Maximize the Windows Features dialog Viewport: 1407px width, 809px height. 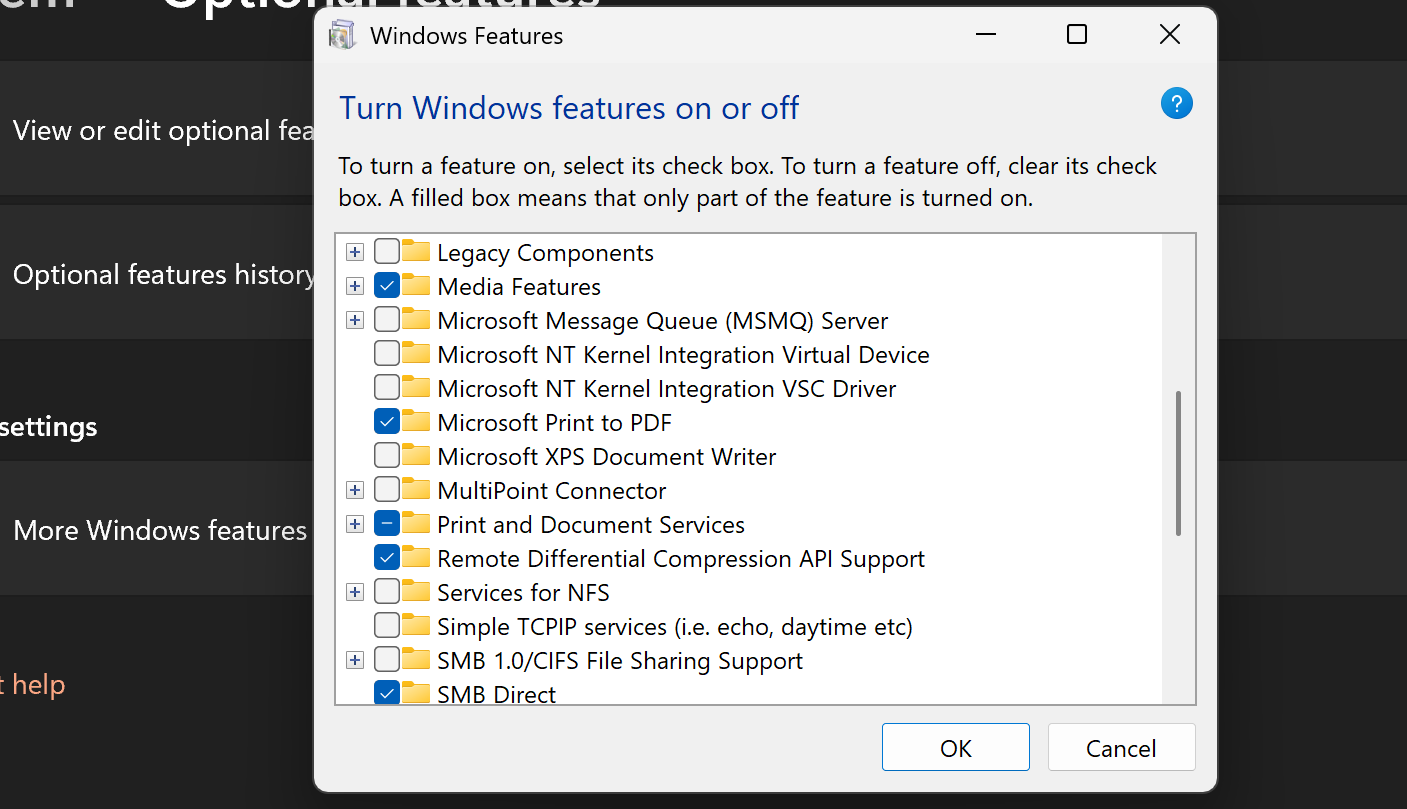pyautogui.click(x=1077, y=35)
